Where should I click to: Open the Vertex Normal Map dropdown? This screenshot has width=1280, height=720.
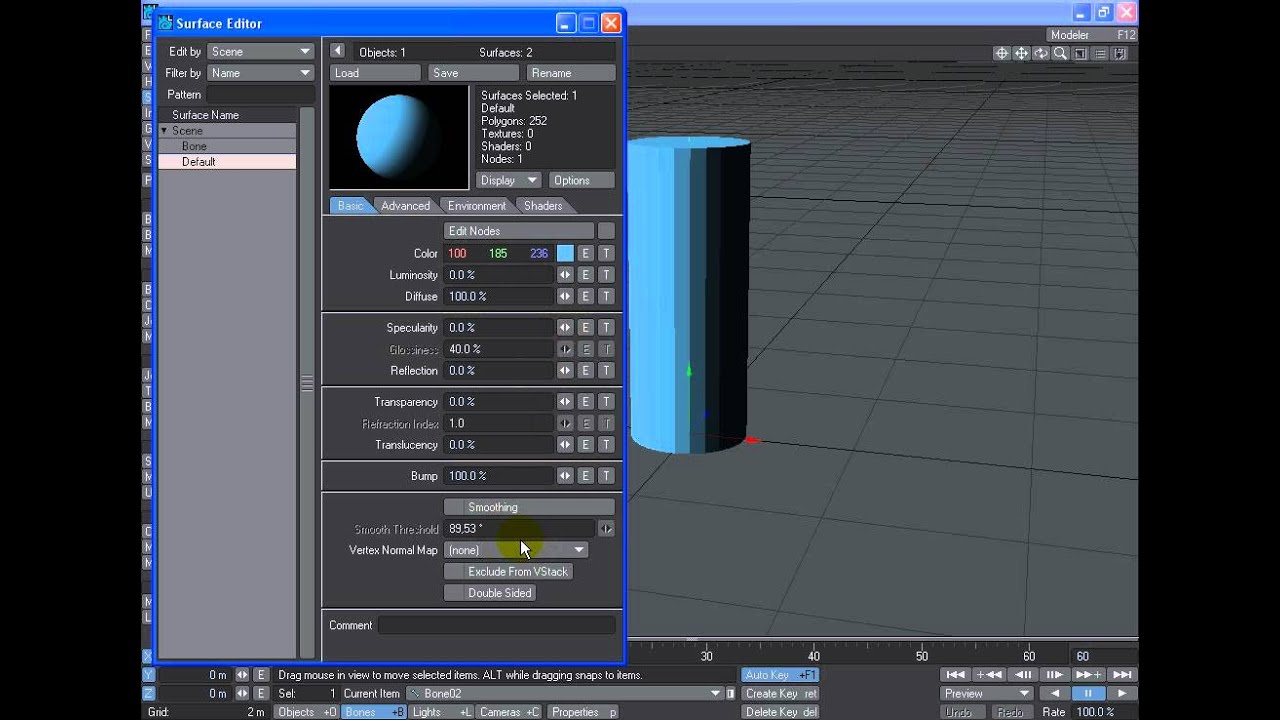point(516,550)
